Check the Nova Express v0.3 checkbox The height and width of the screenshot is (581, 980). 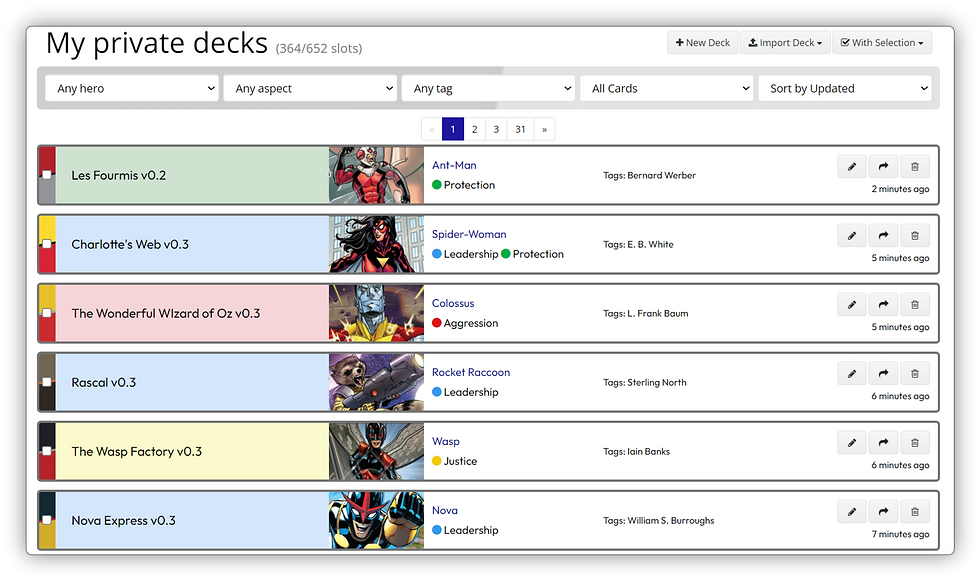tap(47, 520)
